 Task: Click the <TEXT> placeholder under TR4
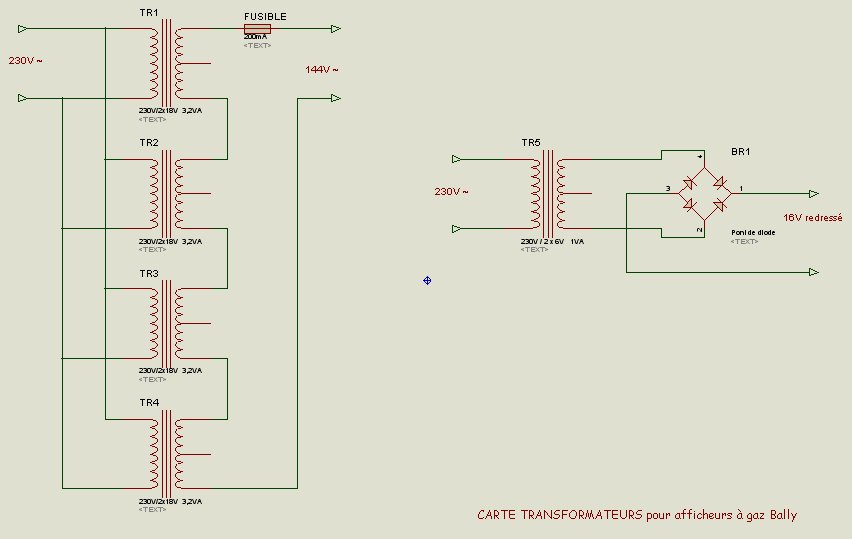[x=153, y=509]
